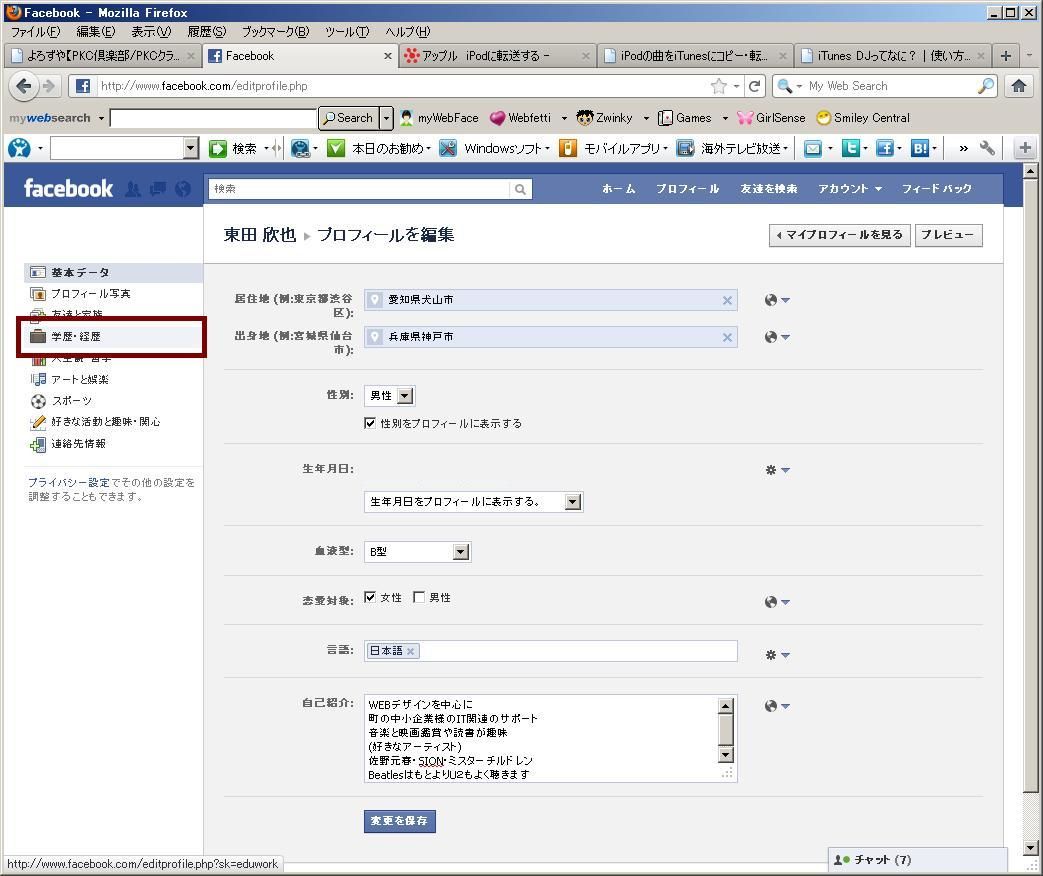Click the マイプロフィールを見る button
The height and width of the screenshot is (876, 1043).
point(839,235)
